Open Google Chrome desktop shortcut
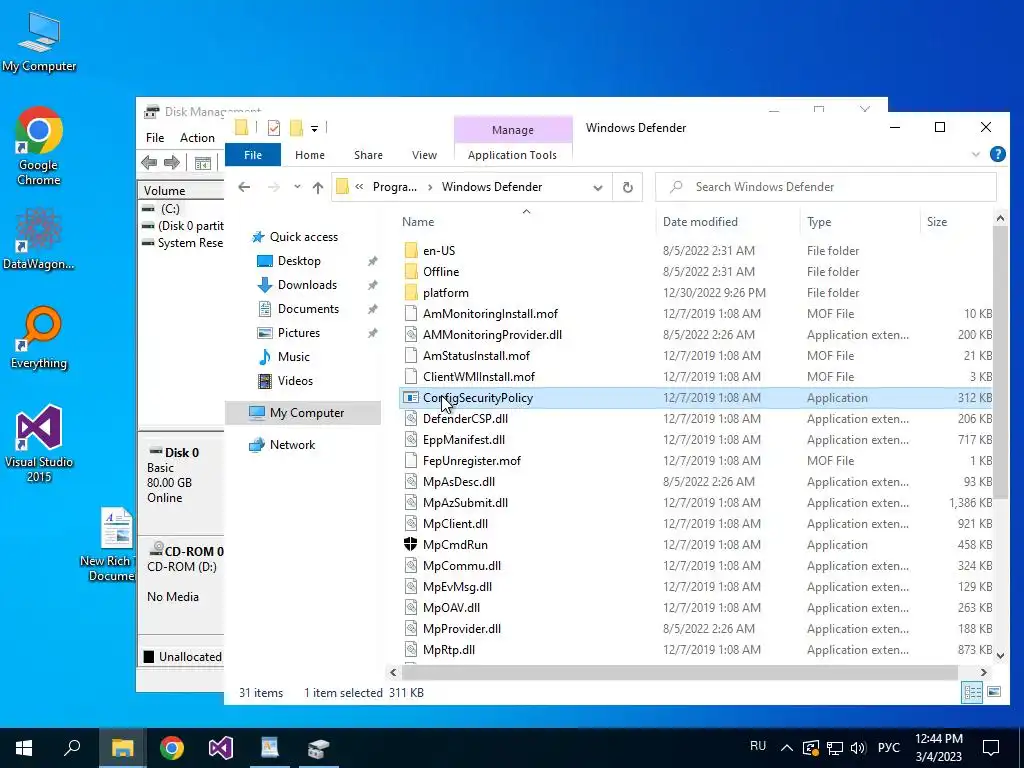1024x768 pixels. (x=39, y=146)
